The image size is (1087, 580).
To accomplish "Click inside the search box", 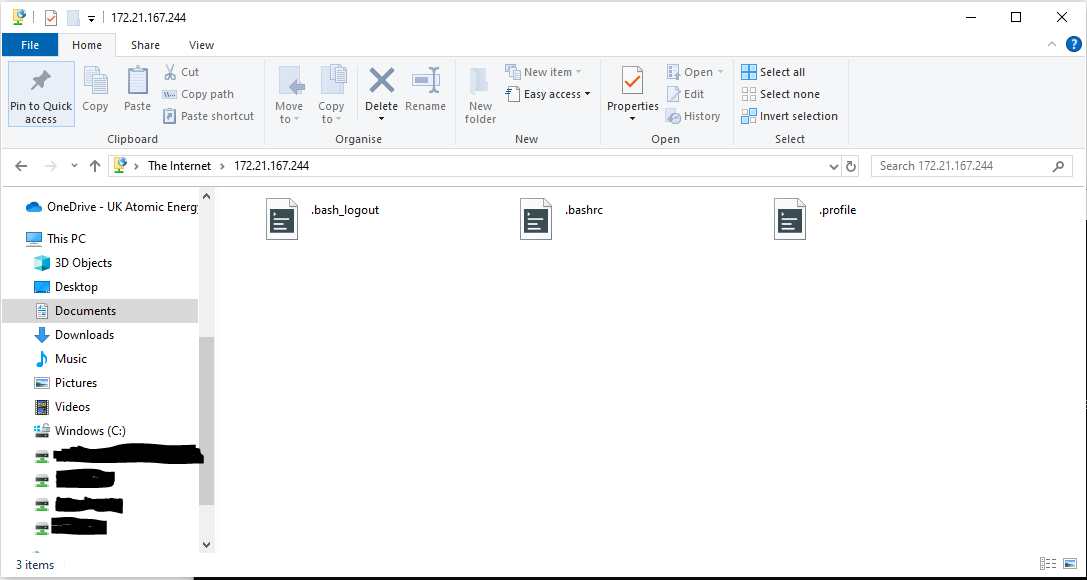I will [x=960, y=165].
